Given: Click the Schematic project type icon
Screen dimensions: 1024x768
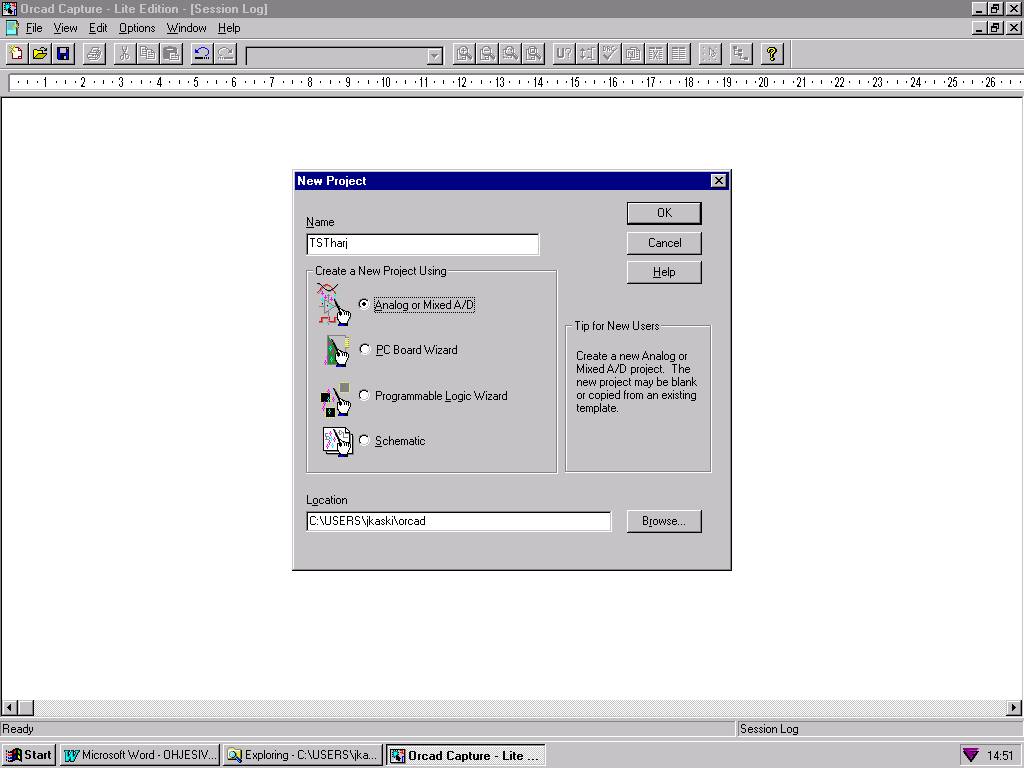Looking at the screenshot, I should [338, 442].
